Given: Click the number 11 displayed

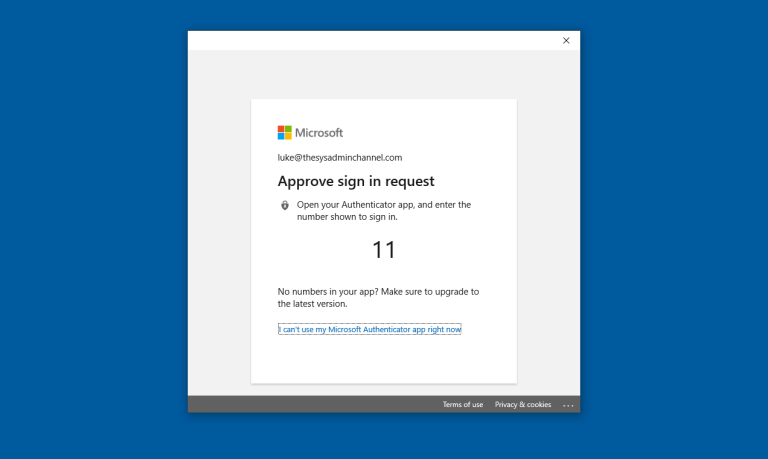Looking at the screenshot, I should point(384,250).
